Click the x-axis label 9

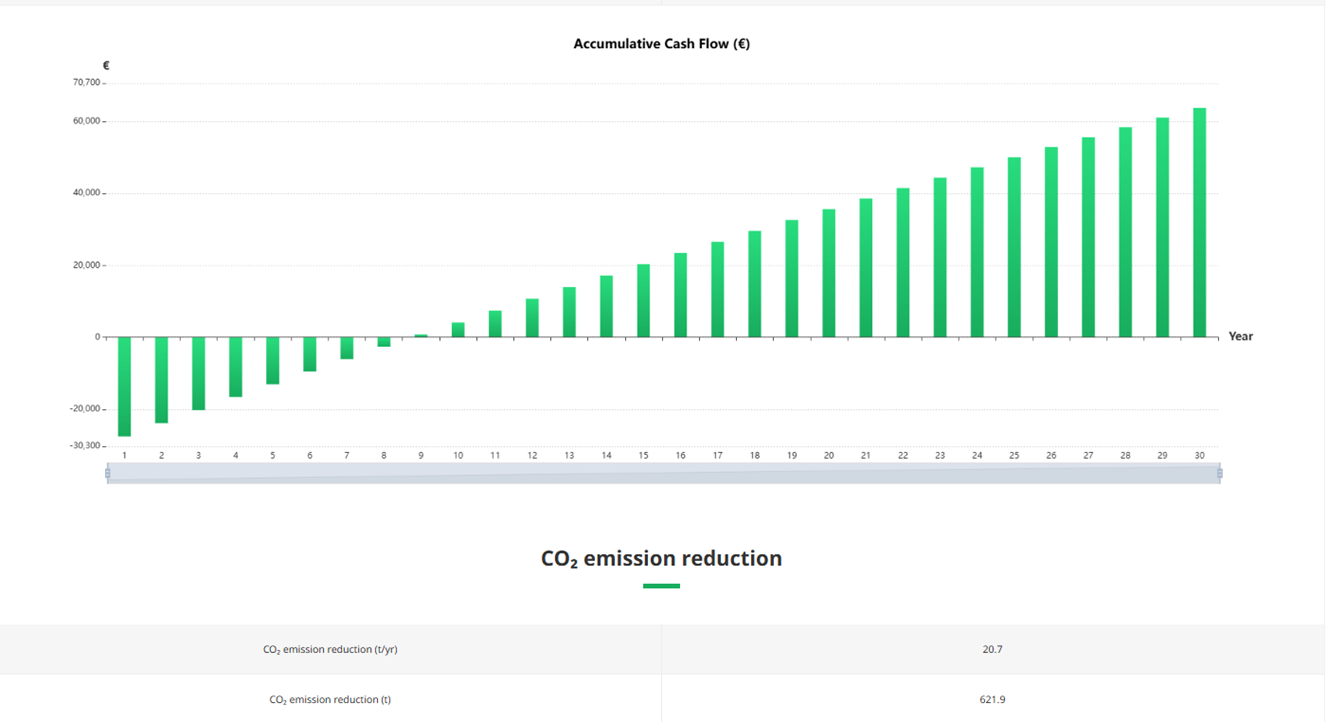[x=421, y=455]
